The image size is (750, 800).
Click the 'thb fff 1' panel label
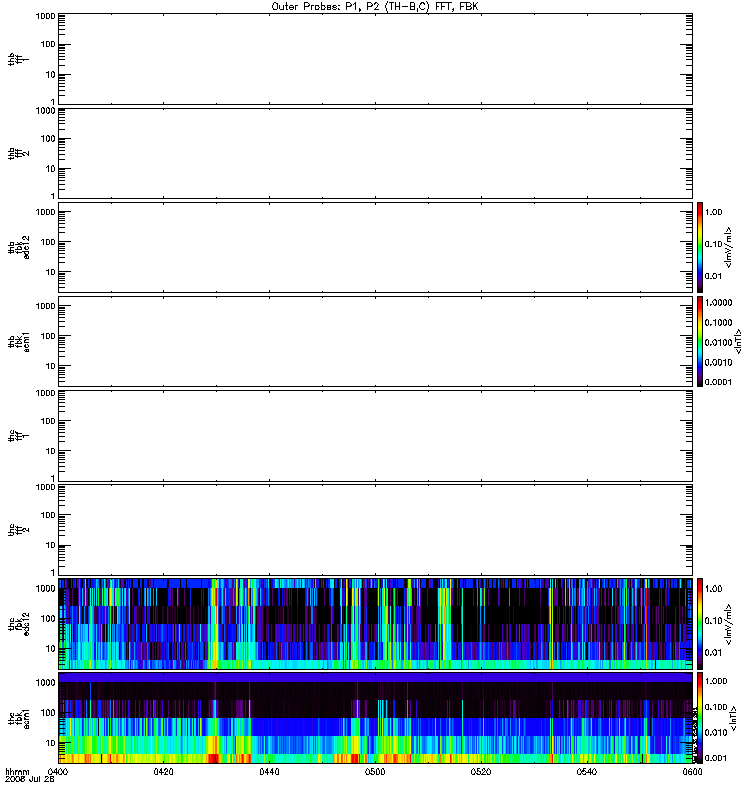[x=18, y=59]
